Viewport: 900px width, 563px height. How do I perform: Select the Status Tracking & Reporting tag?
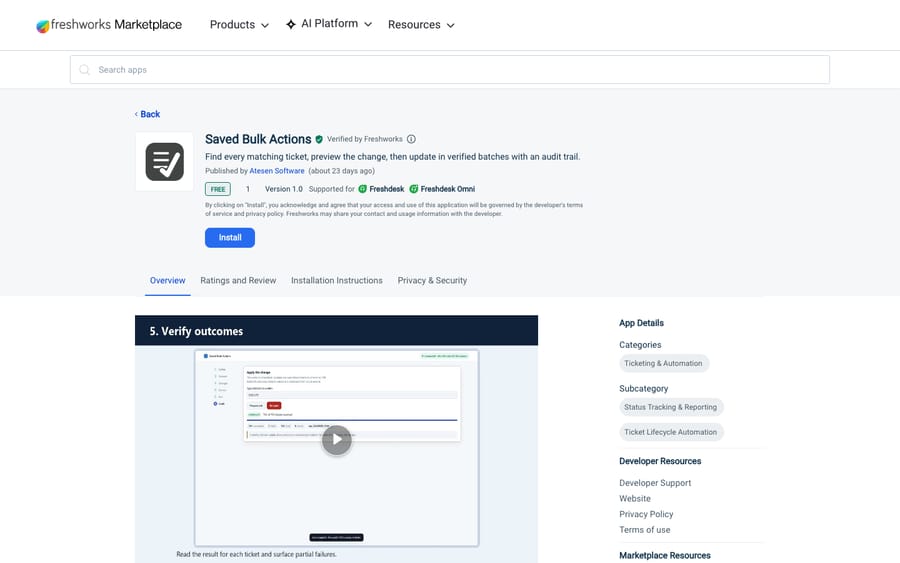(x=670, y=407)
